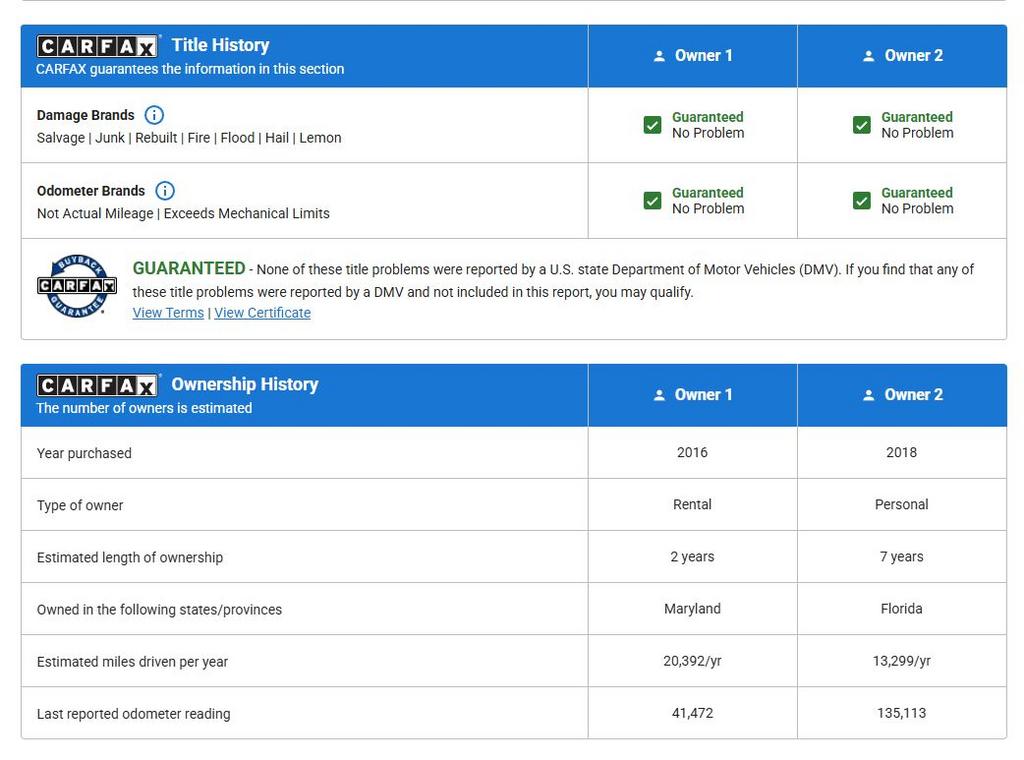Viewport: 1024px width, 760px height.
Task: Select Owner 2 last odometer reading 135,113
Action: click(x=901, y=713)
